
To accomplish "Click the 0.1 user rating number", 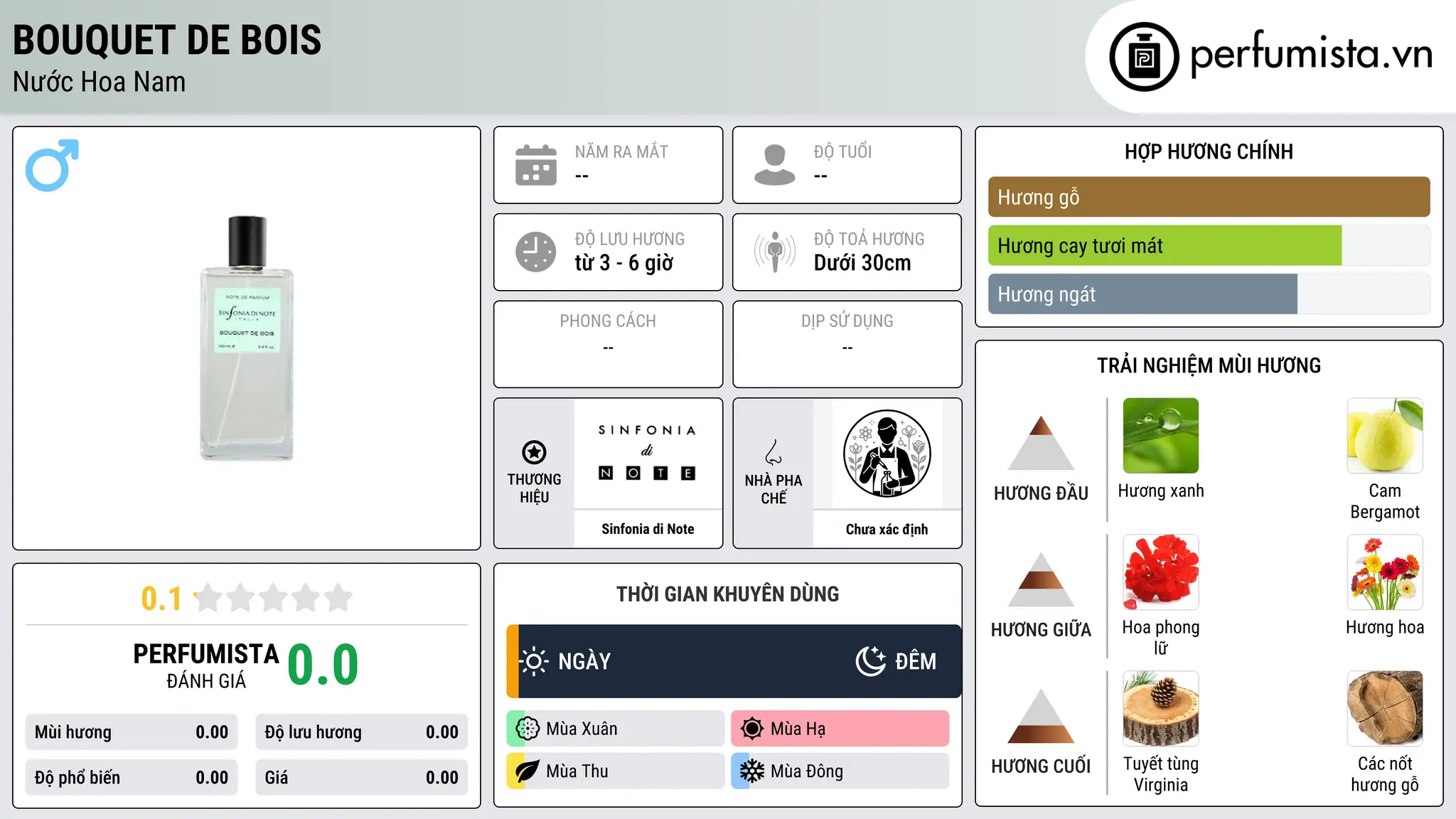I will [161, 599].
